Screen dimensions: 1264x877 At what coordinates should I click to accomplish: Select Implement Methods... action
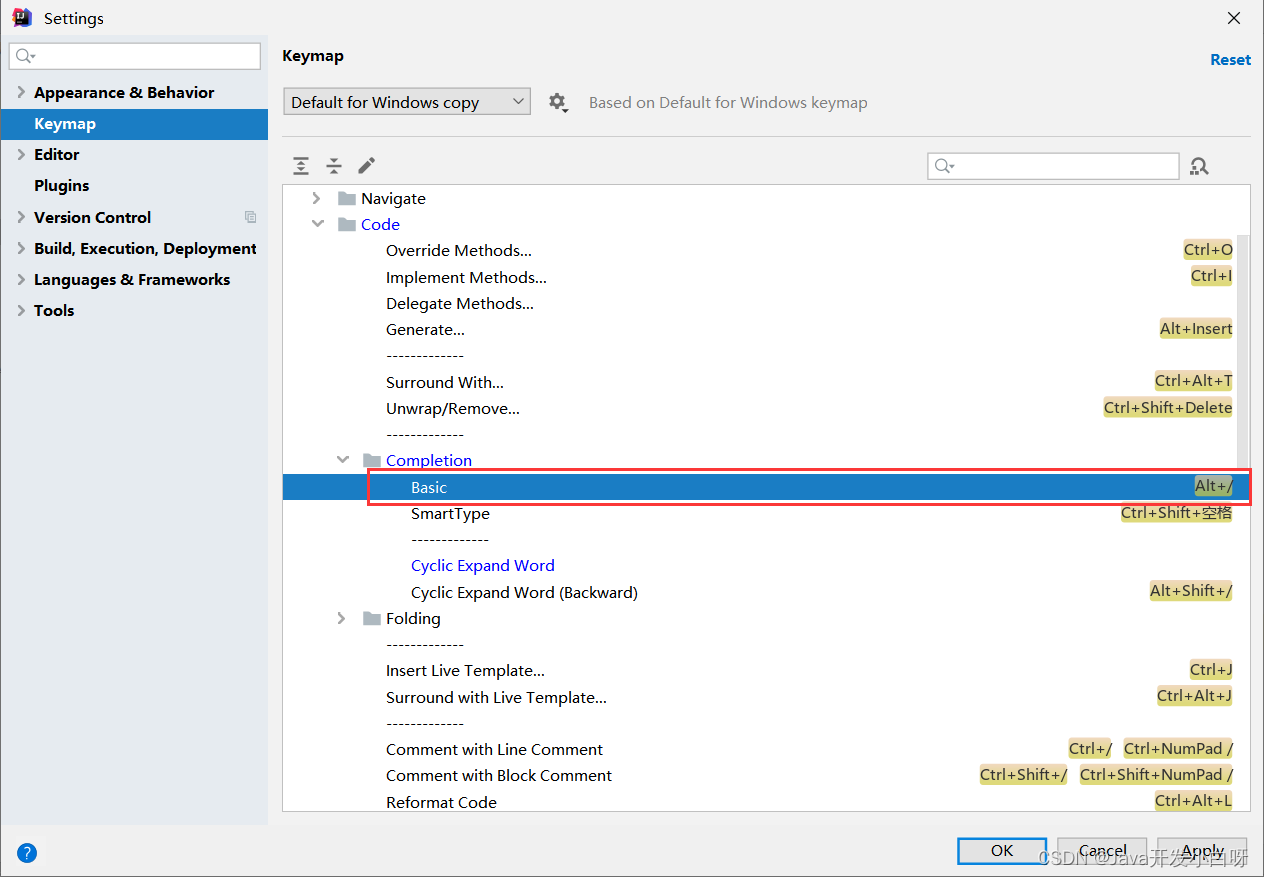(766, 277)
